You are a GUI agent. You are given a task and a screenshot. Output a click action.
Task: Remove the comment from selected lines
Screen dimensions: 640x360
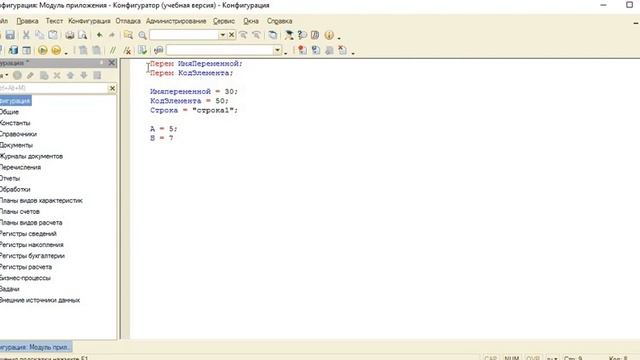pyautogui.click(x=127, y=50)
